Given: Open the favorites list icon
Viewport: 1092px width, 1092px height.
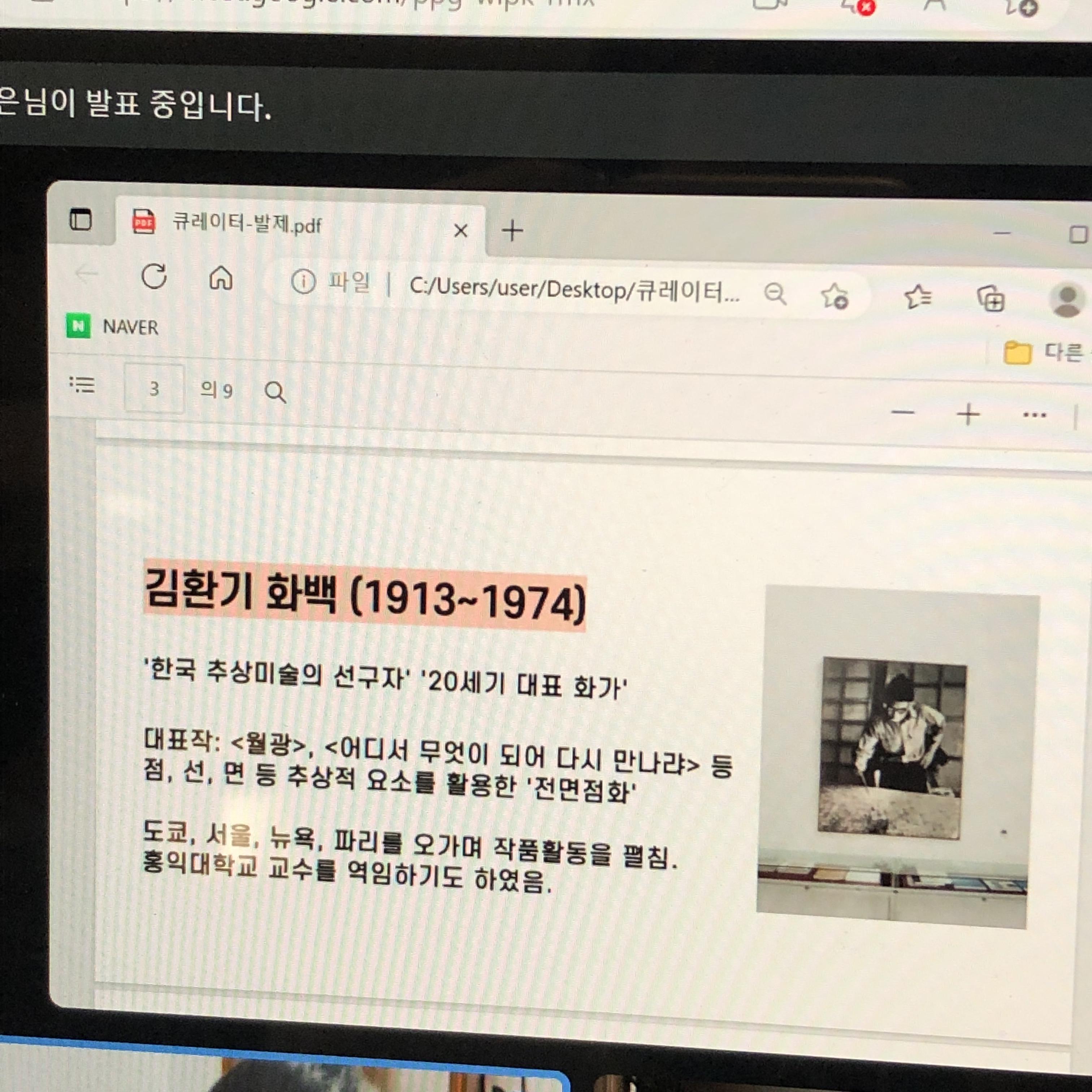Looking at the screenshot, I should 917,297.
